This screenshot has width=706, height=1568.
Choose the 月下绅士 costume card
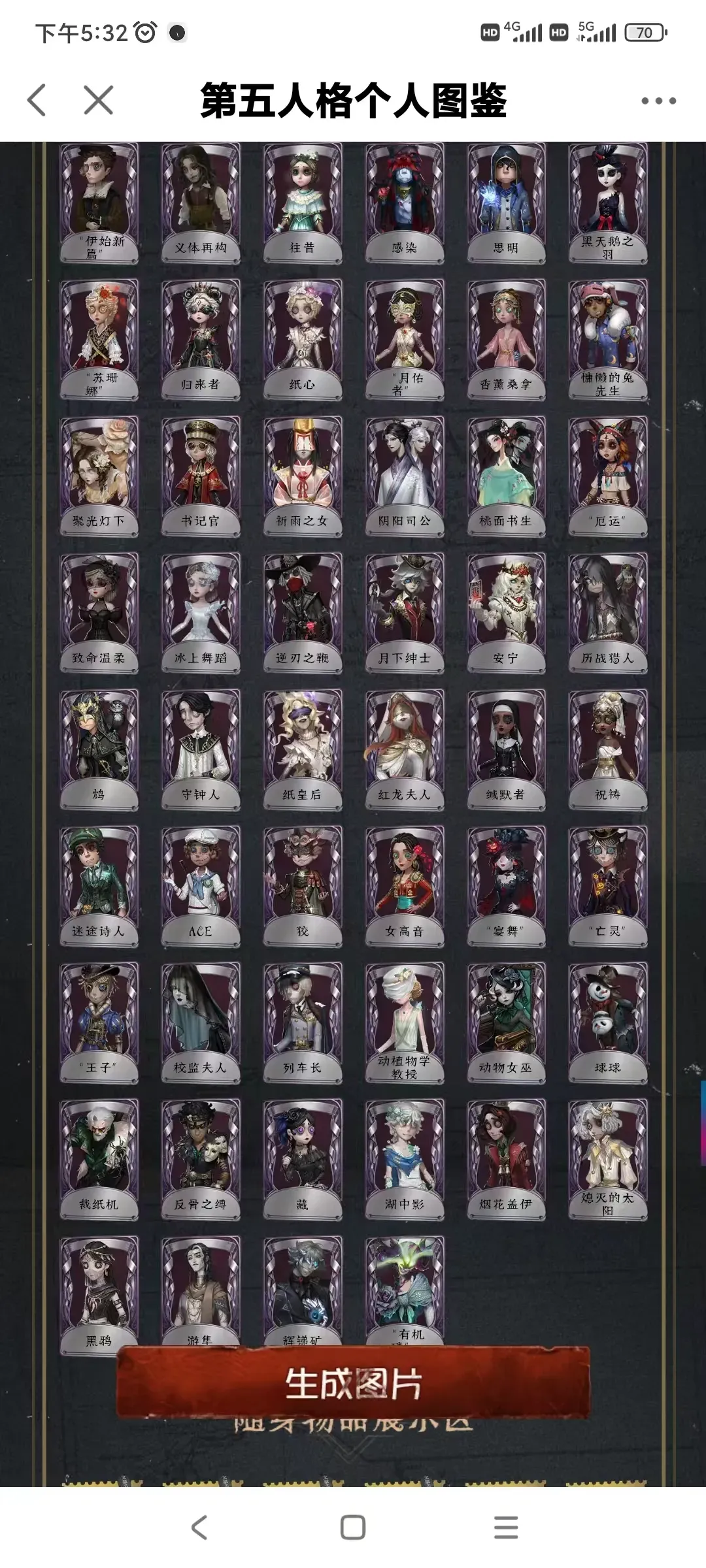tap(405, 613)
